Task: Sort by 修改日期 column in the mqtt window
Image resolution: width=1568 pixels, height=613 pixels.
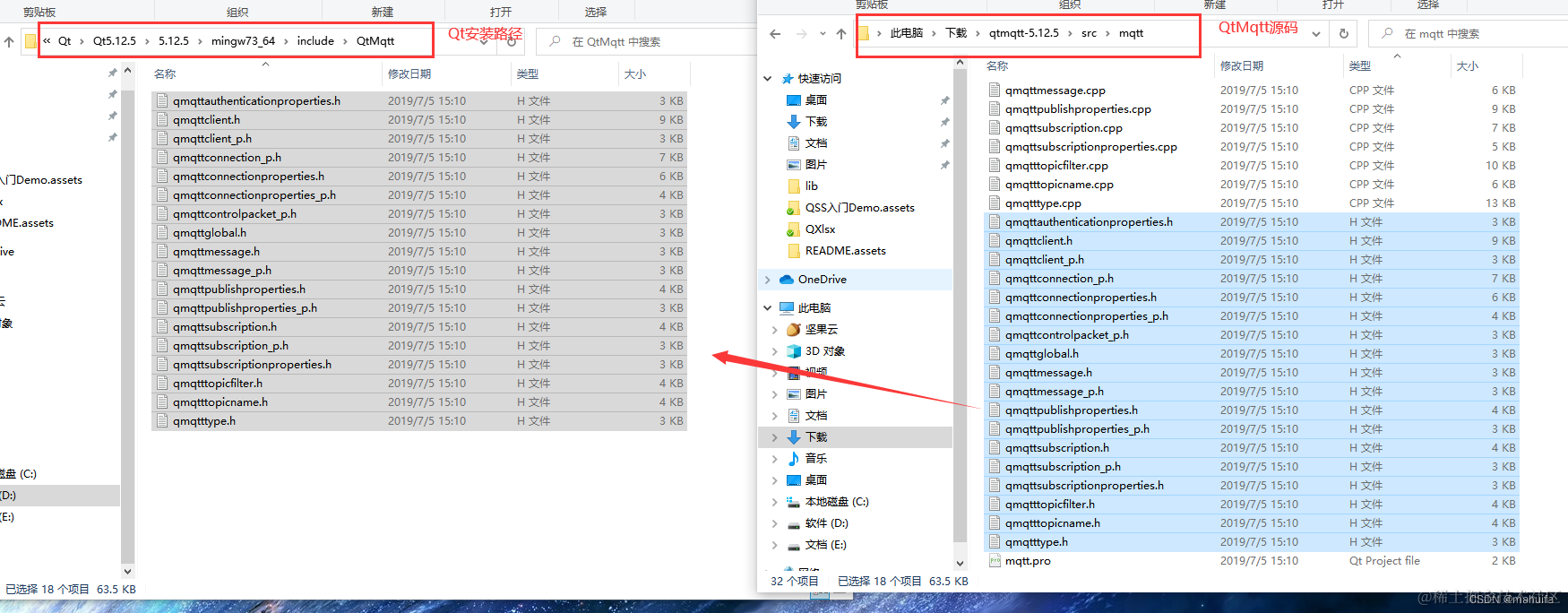Action: (x=1242, y=66)
